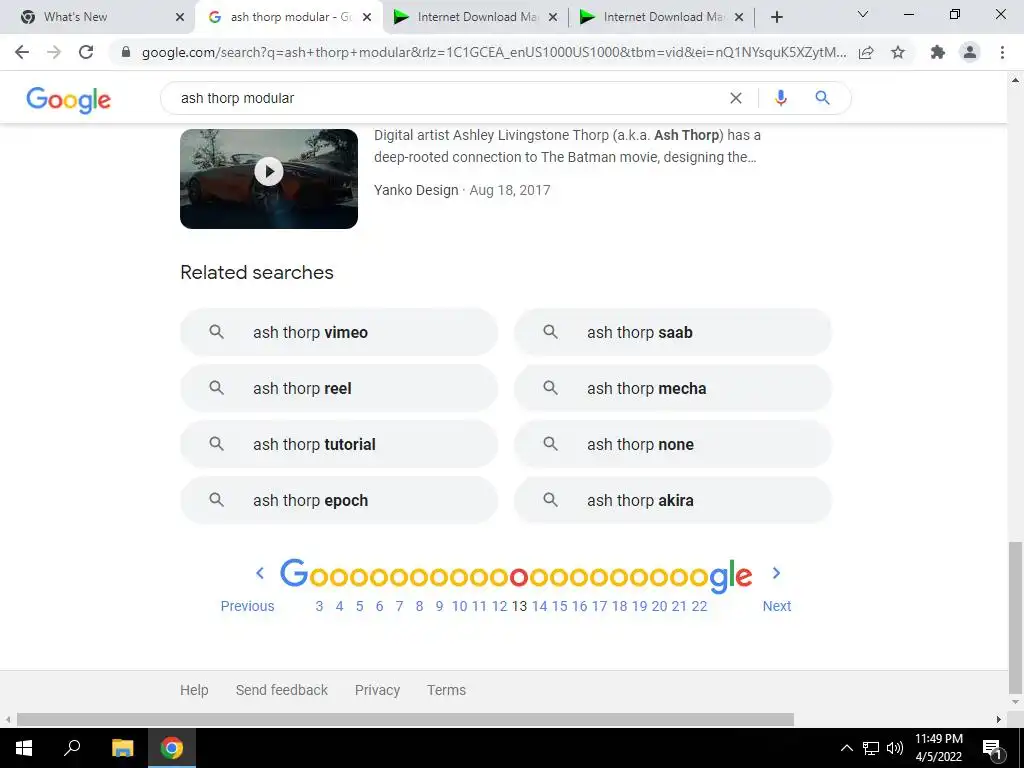Show hidden system tray icons

click(846, 748)
